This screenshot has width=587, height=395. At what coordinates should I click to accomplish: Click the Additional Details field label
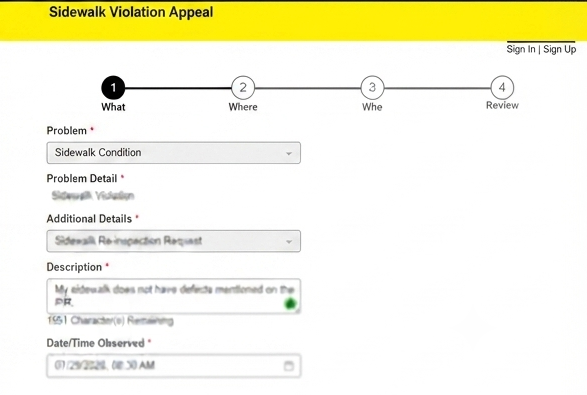[x=89, y=219]
